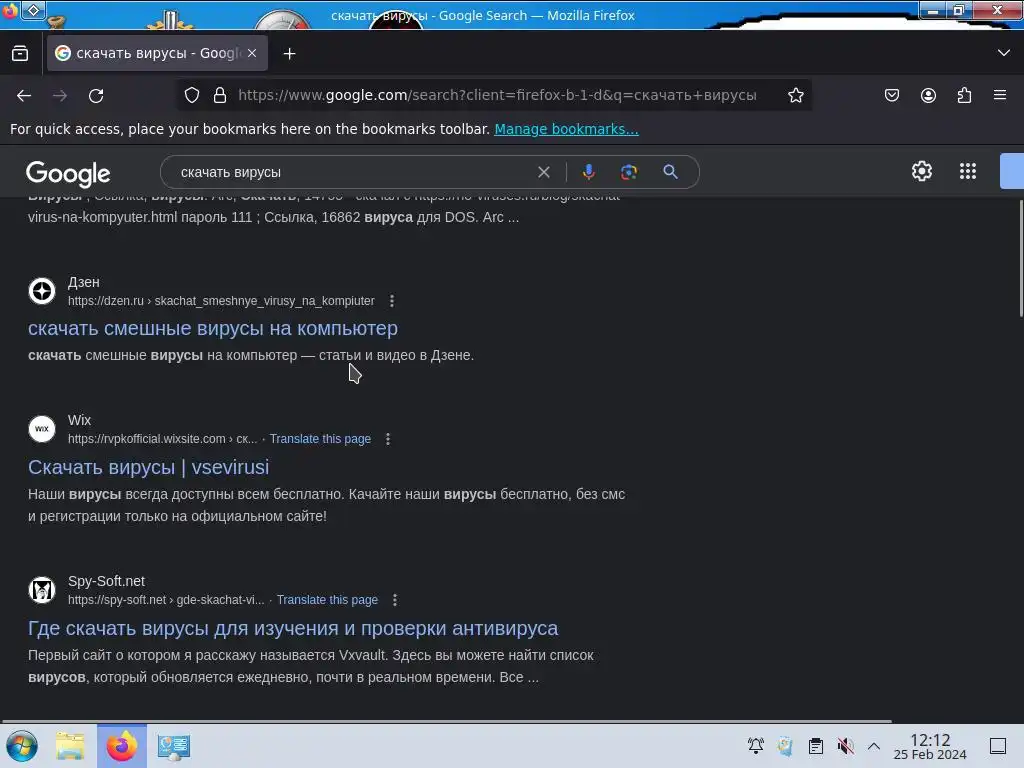
Task: Open the Firefox View icon
Action: coord(20,54)
